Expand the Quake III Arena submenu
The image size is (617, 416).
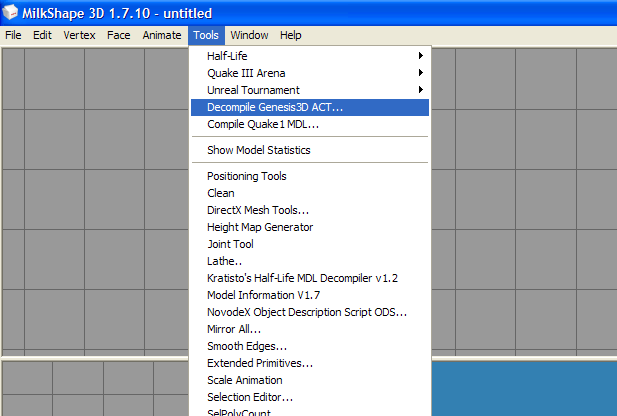point(310,73)
